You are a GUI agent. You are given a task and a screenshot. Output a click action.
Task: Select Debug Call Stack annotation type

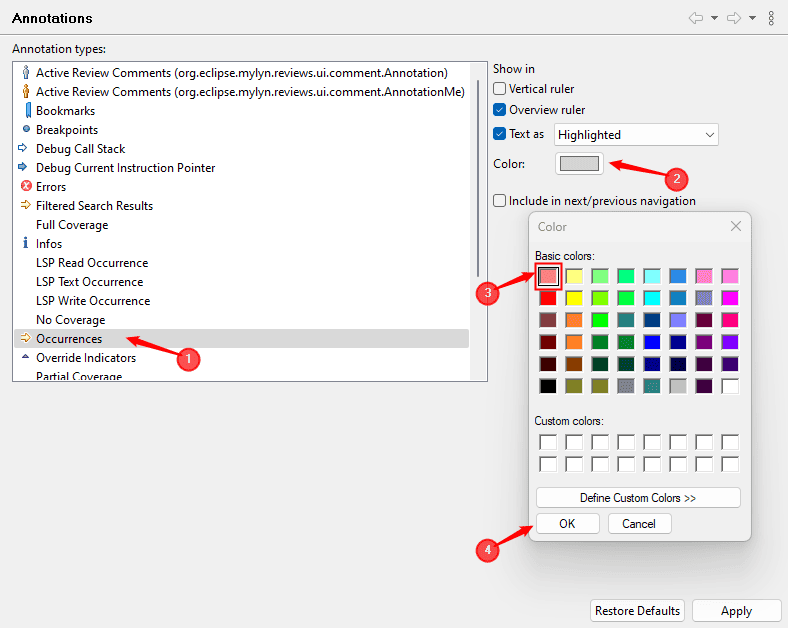click(x=242, y=149)
